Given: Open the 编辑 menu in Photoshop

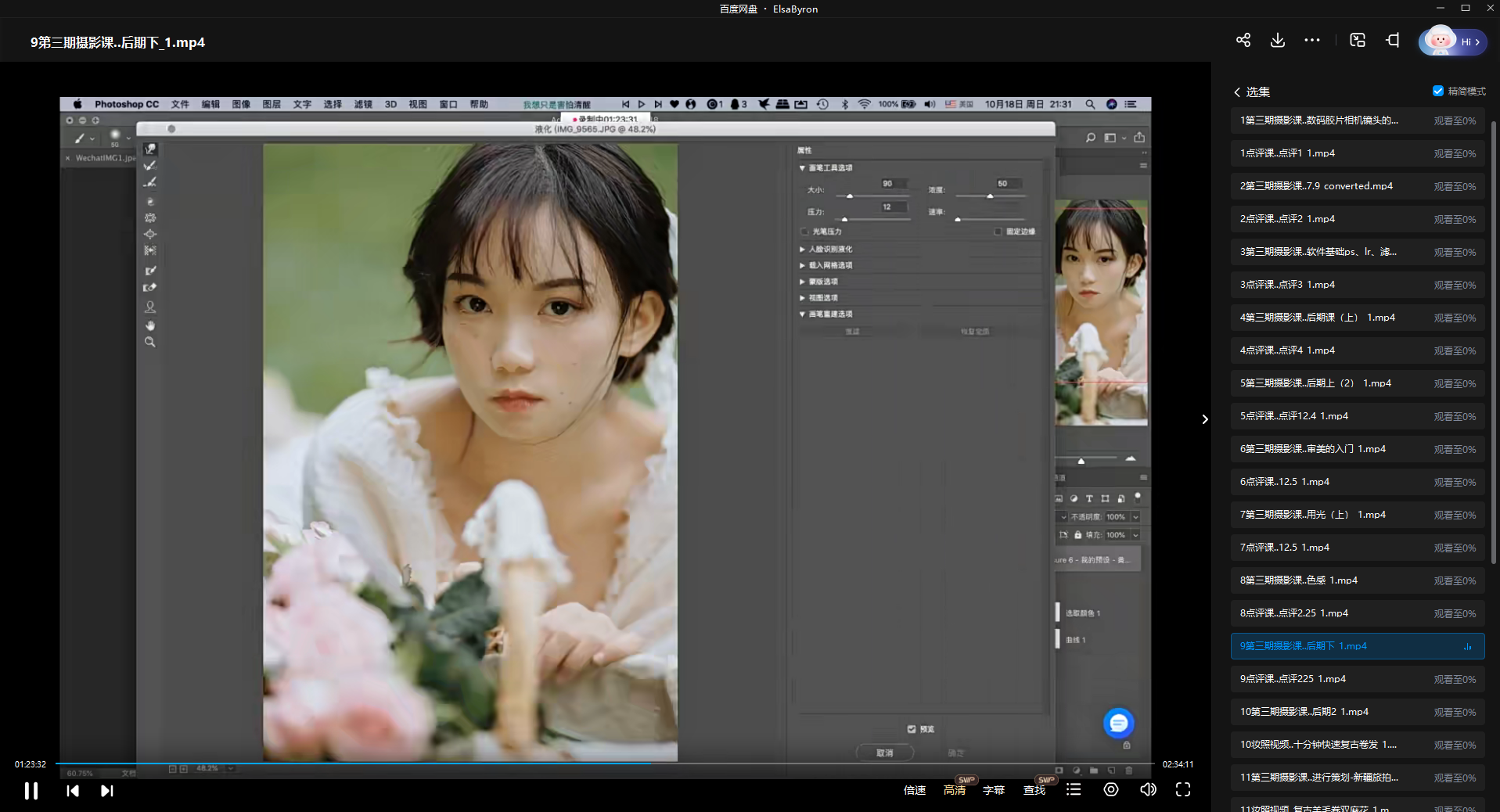Looking at the screenshot, I should point(210,104).
